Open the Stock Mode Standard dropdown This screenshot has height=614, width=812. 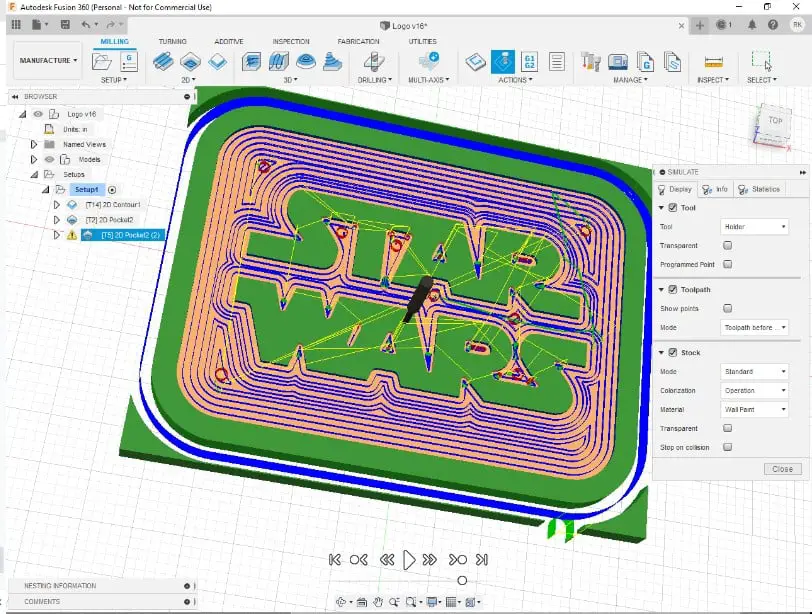pyautogui.click(x=754, y=371)
